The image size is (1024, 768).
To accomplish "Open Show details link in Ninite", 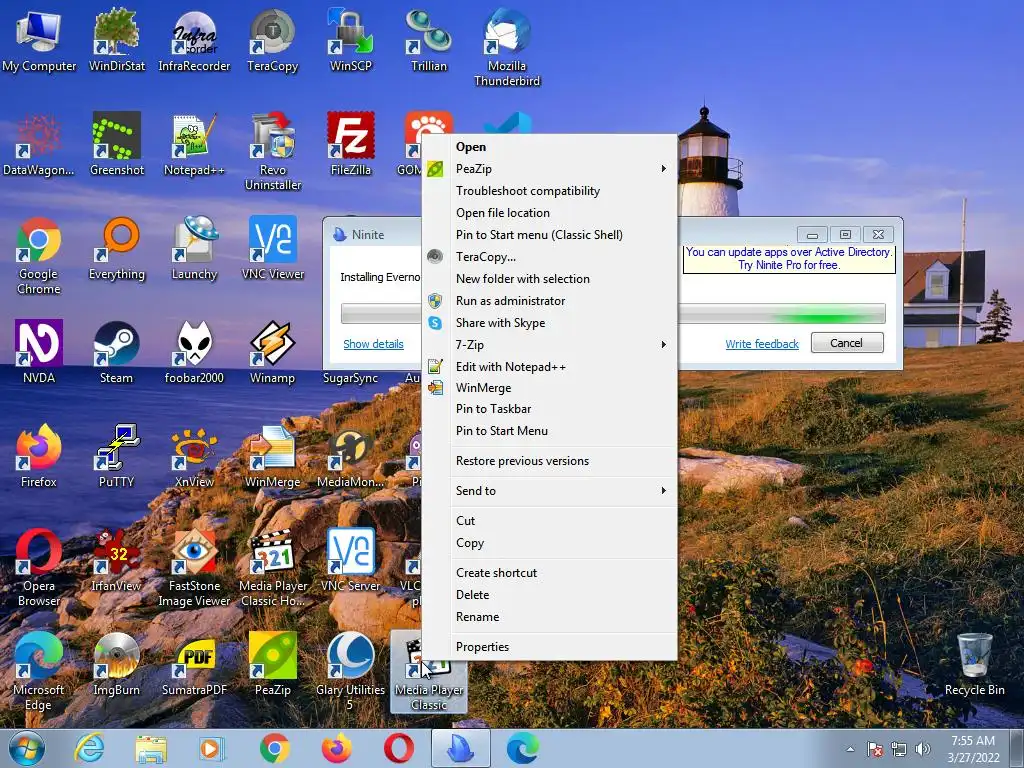I will pyautogui.click(x=374, y=344).
